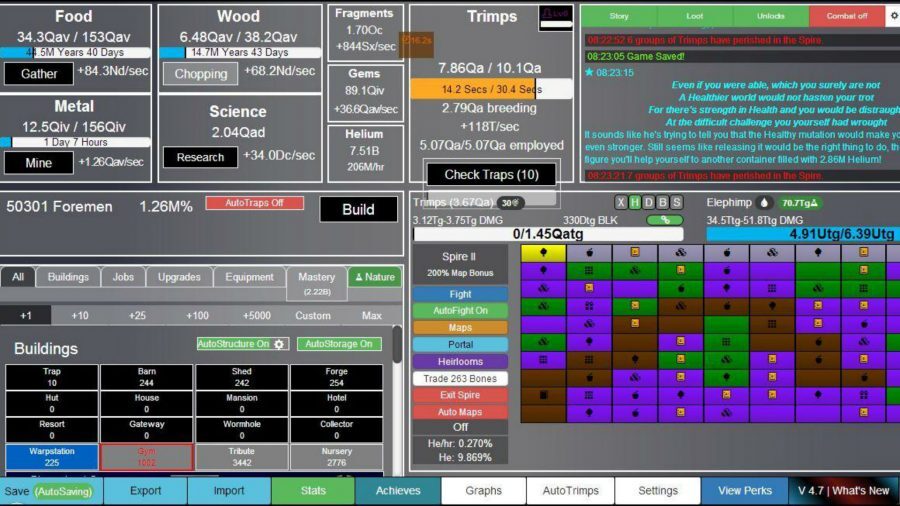Open the Jobs tab

click(123, 277)
